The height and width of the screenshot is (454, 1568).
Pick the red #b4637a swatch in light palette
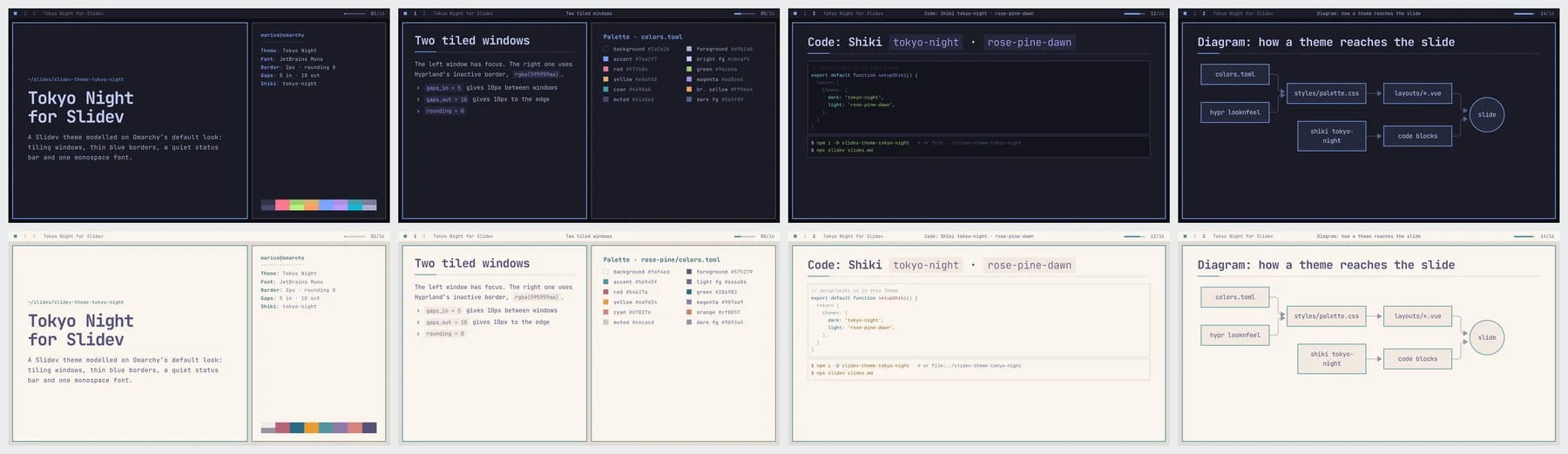(605, 292)
